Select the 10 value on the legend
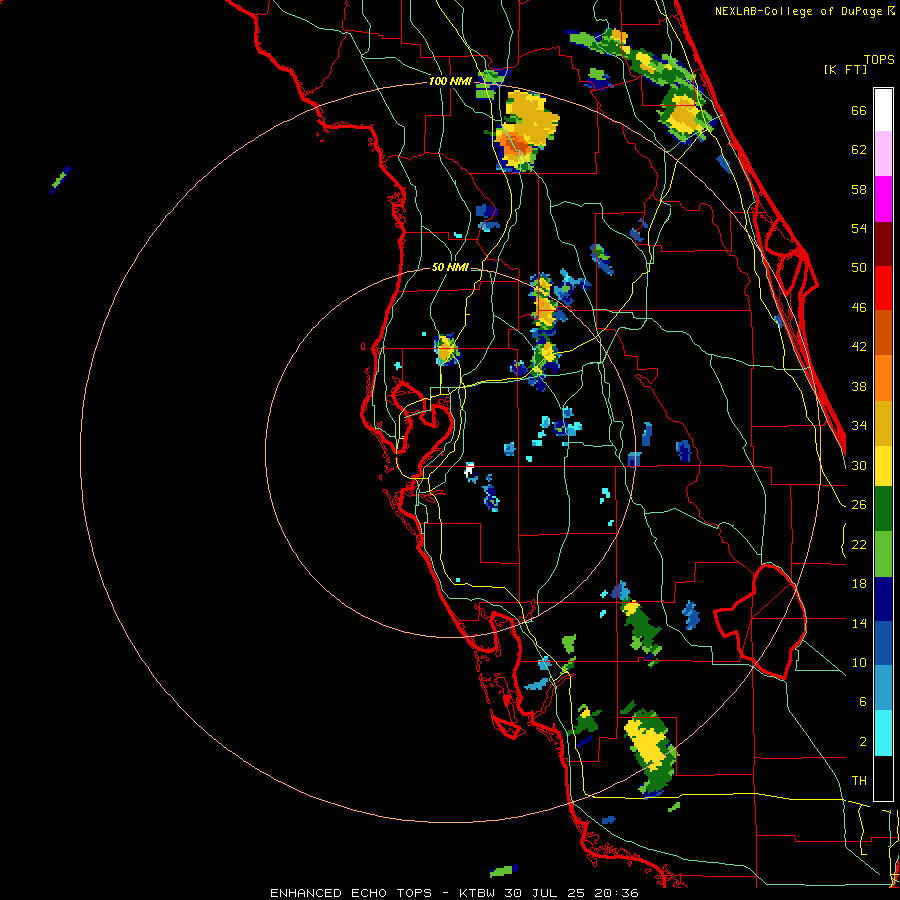Image resolution: width=900 pixels, height=900 pixels. click(859, 662)
